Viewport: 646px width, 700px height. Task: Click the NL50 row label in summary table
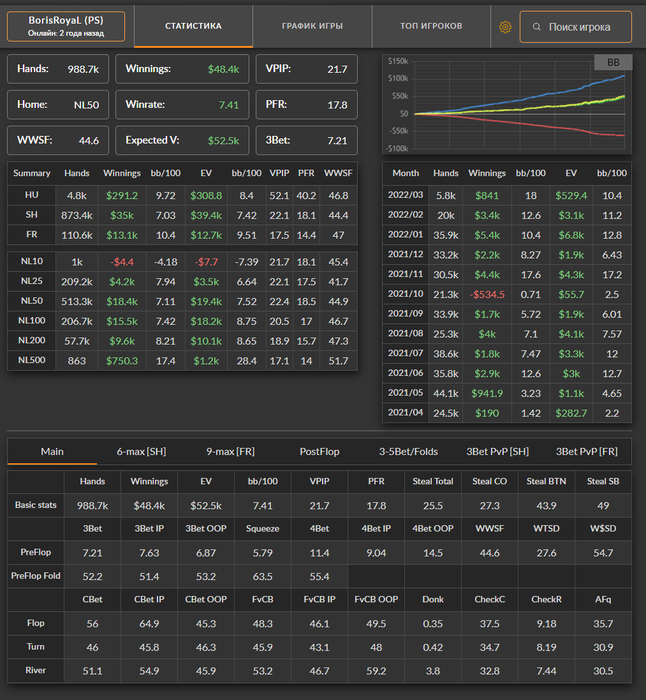click(x=32, y=300)
